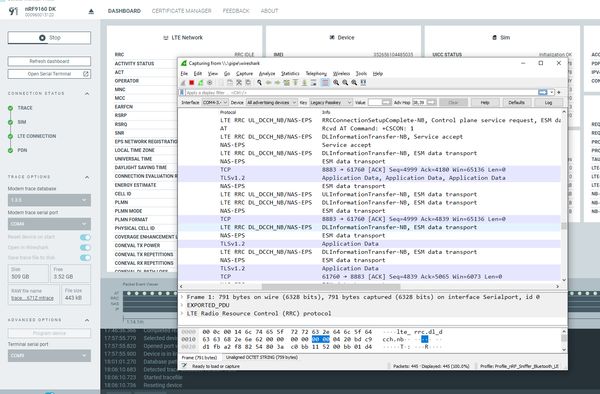Click the find packet magnifier icon

[259, 83]
